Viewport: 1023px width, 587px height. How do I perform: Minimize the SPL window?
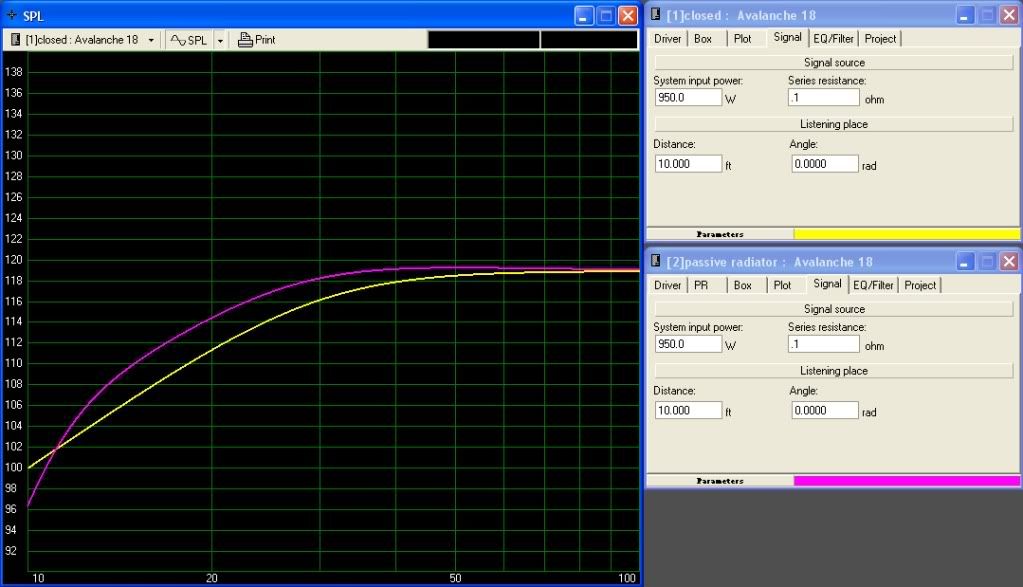[583, 15]
